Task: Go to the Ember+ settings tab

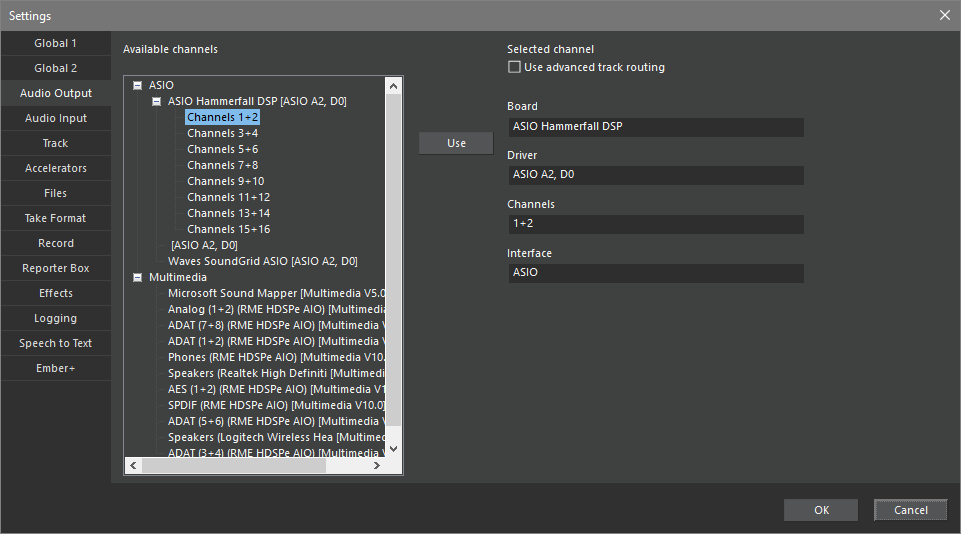Action: coord(56,368)
